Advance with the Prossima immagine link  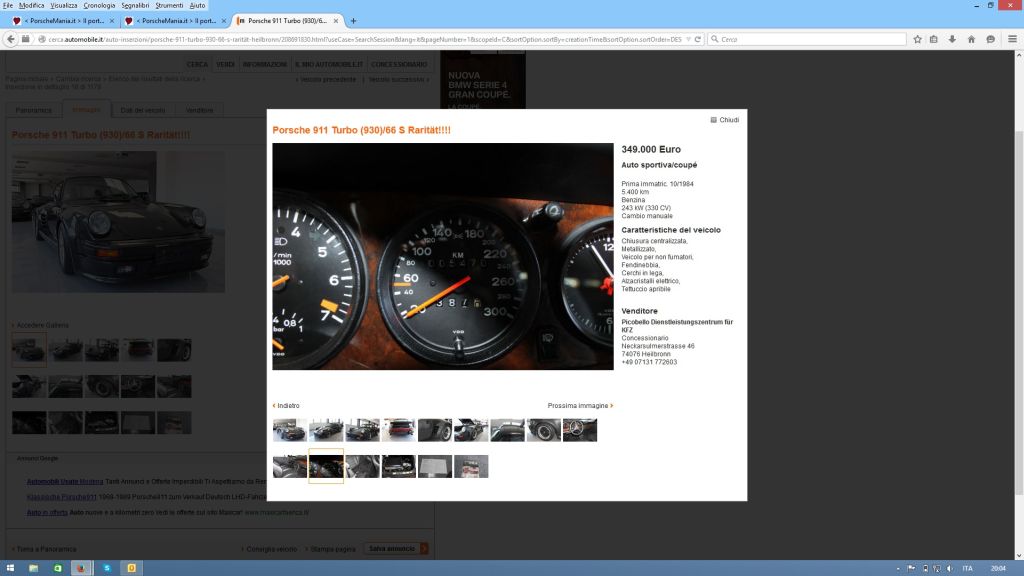(580, 406)
